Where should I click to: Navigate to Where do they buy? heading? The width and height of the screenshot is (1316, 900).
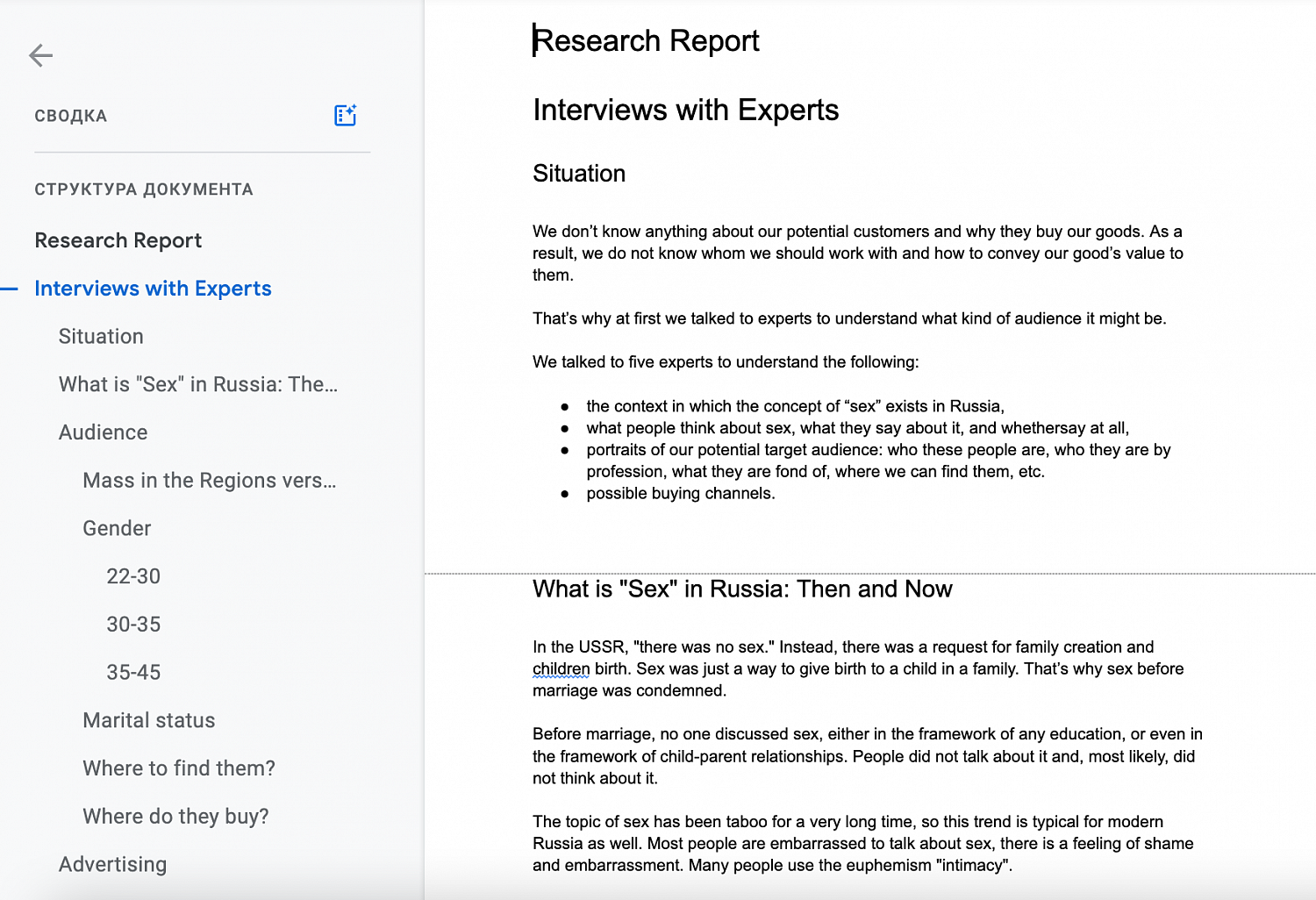tap(175, 817)
